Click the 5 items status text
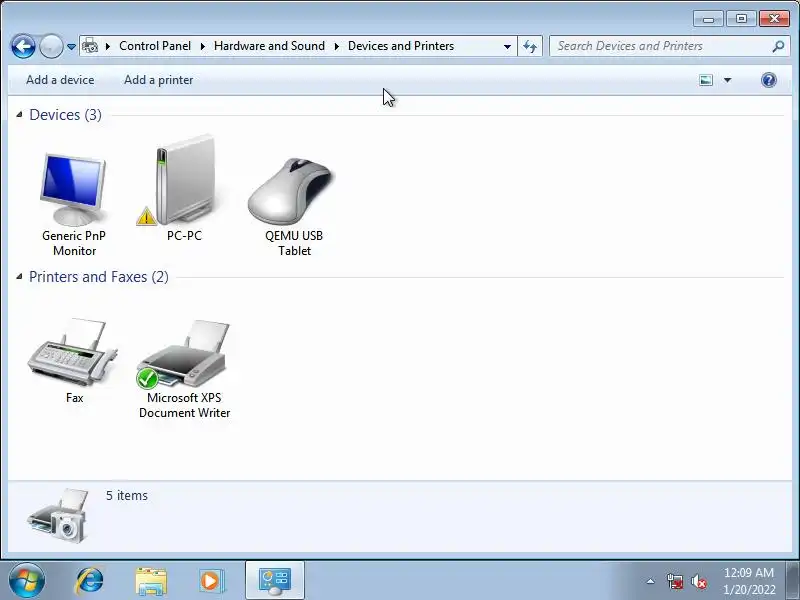Image resolution: width=800 pixels, height=600 pixels. coord(127,495)
